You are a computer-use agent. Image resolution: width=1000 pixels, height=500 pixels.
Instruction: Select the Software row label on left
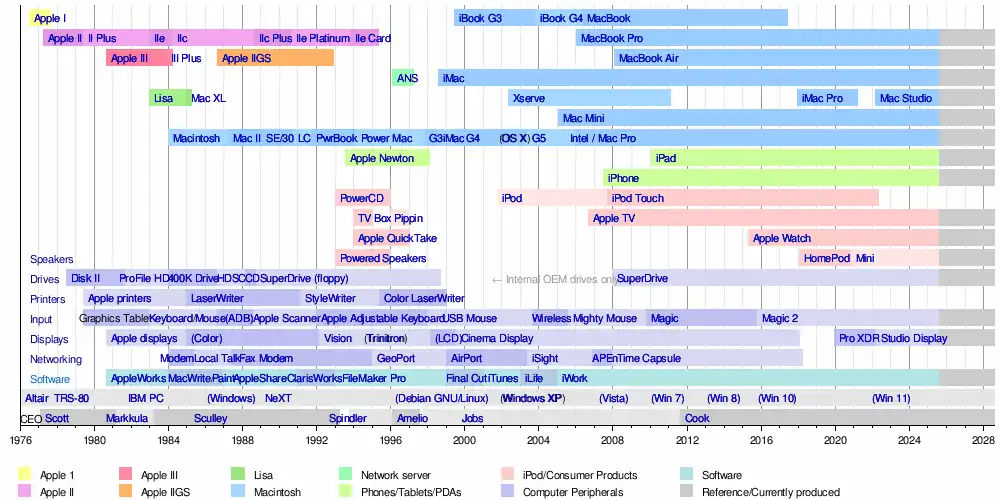tap(50, 379)
